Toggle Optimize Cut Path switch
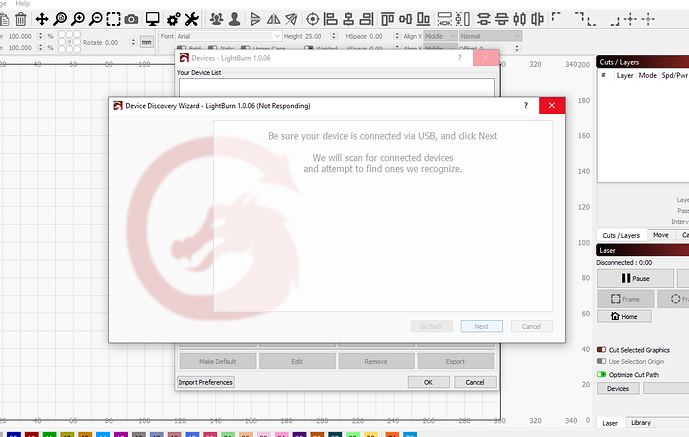The height and width of the screenshot is (437, 689). pyautogui.click(x=601, y=374)
